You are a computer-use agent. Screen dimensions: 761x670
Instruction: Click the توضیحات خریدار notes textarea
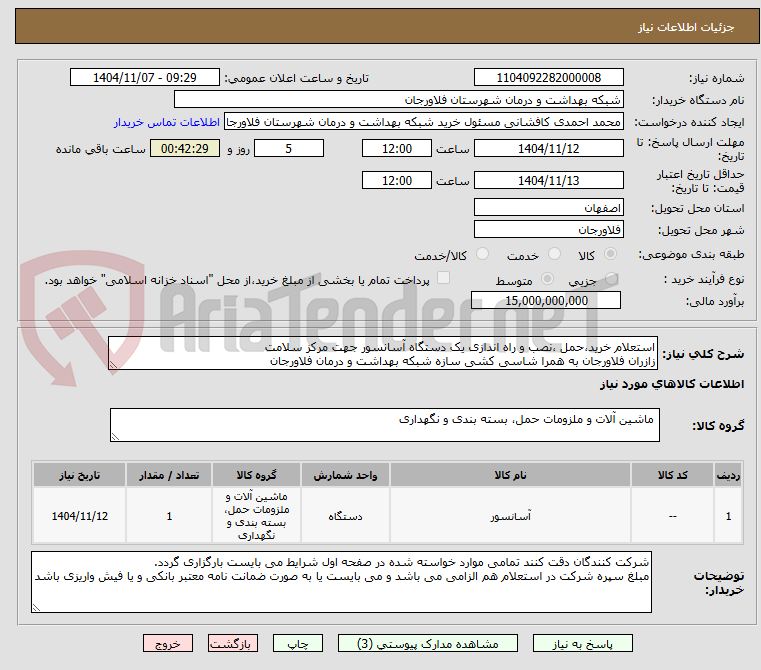coord(341,582)
